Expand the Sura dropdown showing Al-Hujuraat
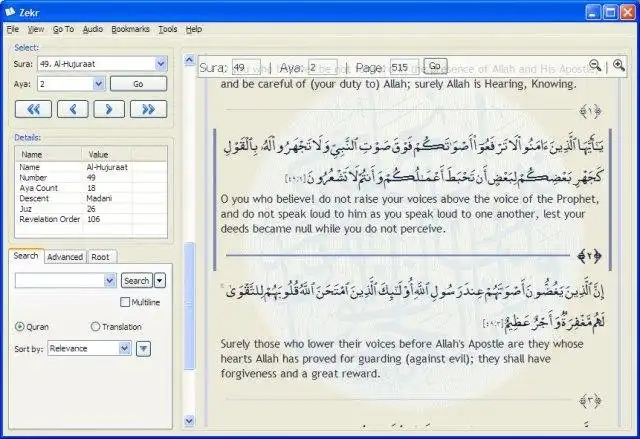This screenshot has height=439, width=640. (x=161, y=64)
